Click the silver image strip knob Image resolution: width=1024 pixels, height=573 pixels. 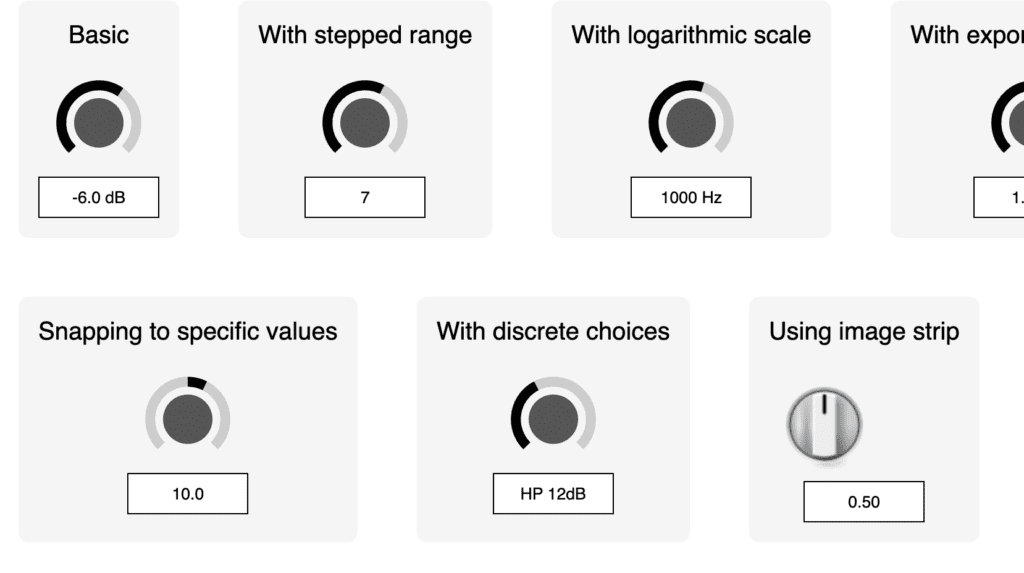[824, 425]
